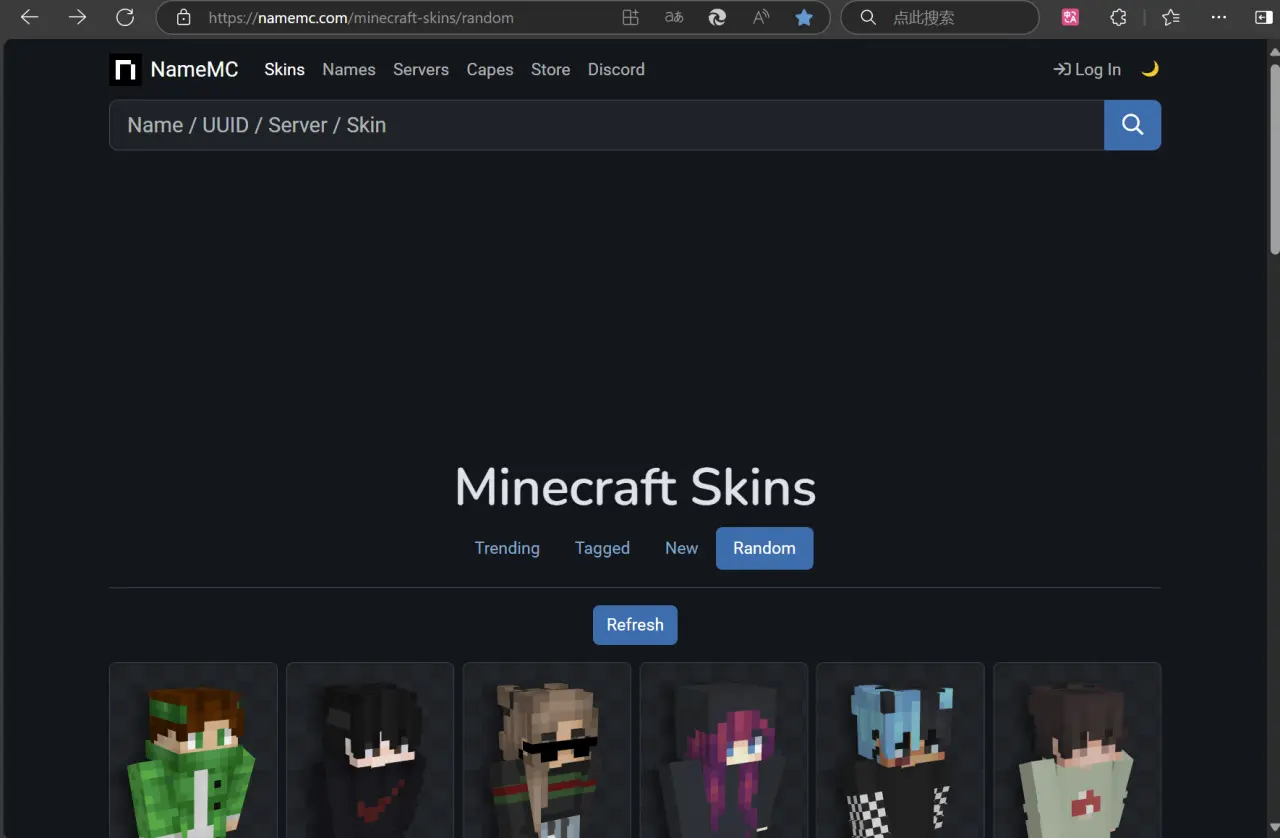Image resolution: width=1280 pixels, height=838 pixels.
Task: Switch to the New tab
Action: pos(681,548)
